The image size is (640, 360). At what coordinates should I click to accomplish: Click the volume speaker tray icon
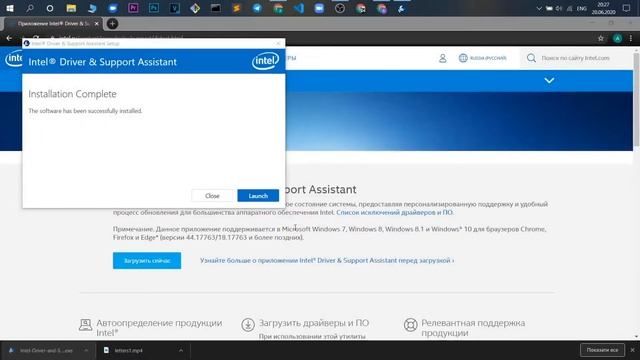(x=559, y=8)
